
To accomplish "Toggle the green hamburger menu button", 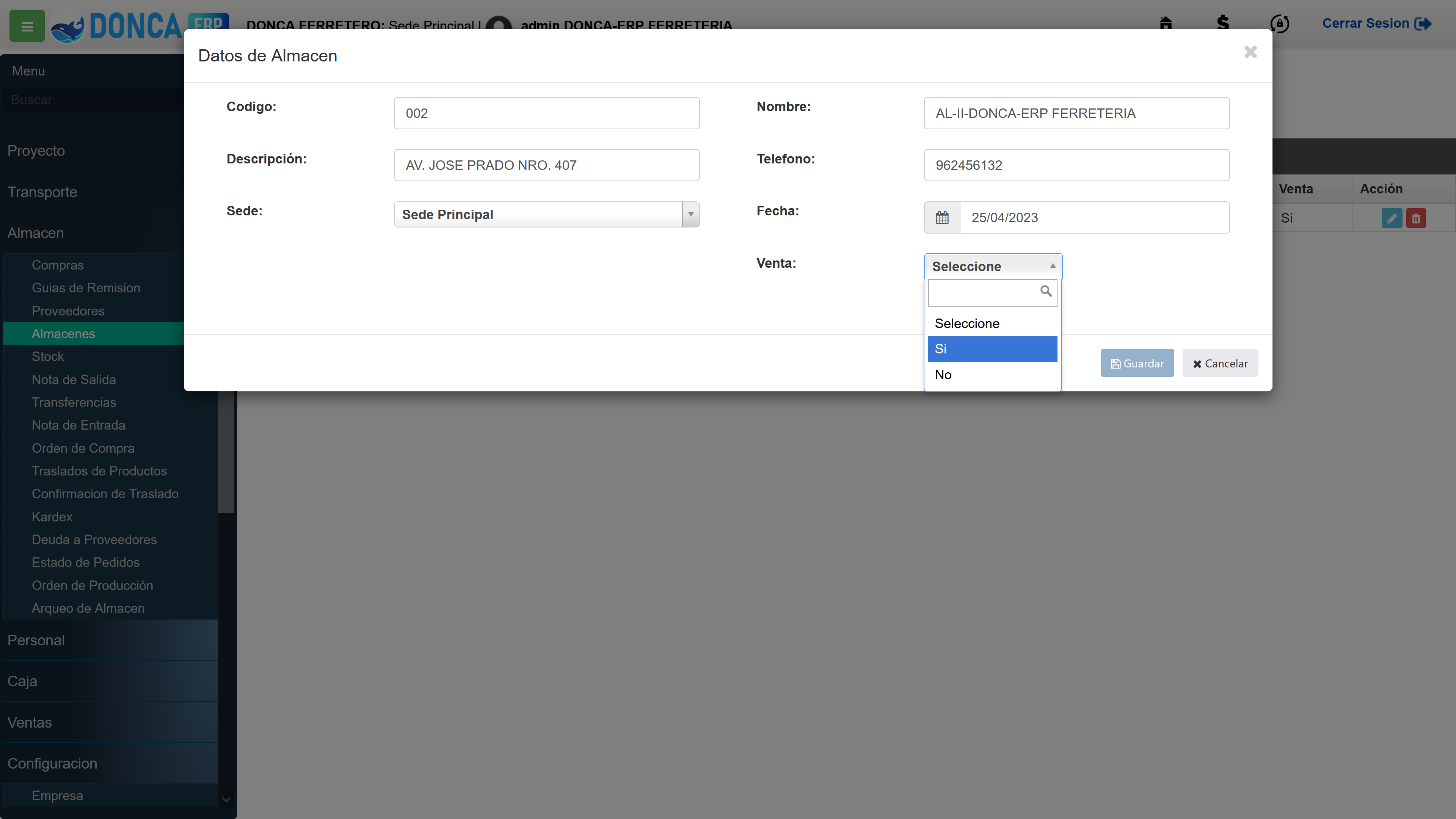I will 27,26.
